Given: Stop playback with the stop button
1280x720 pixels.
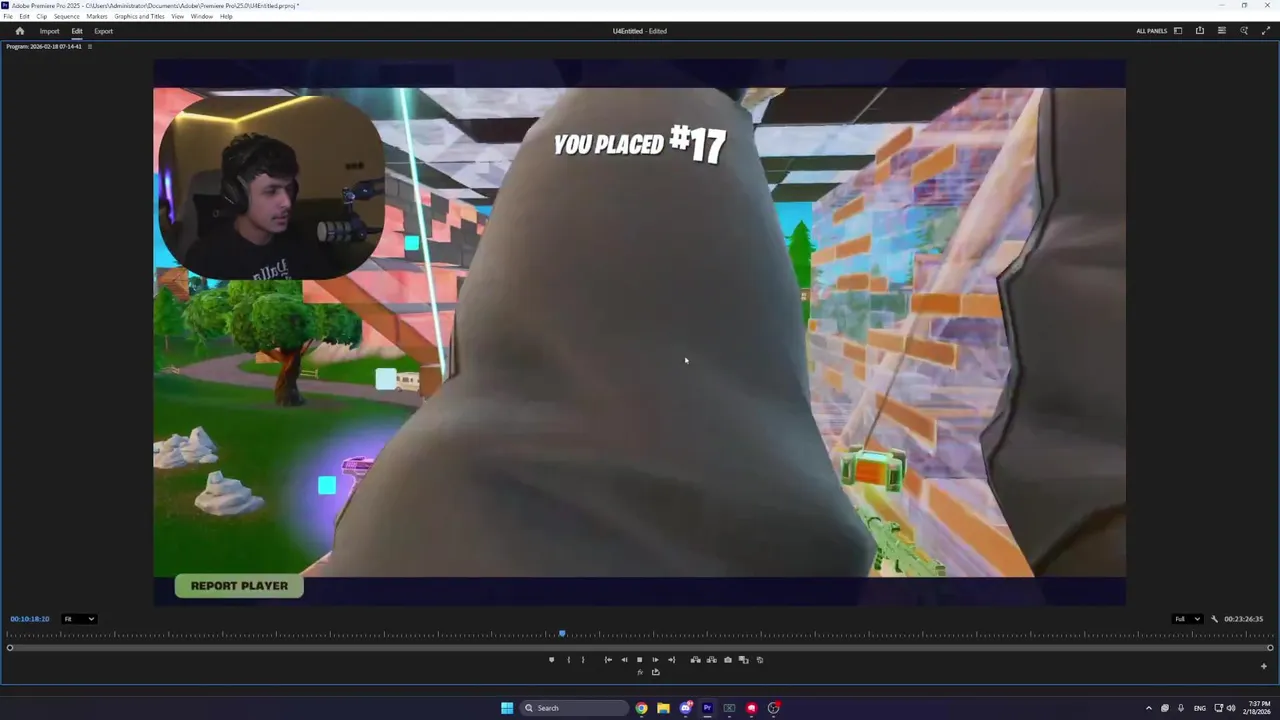Looking at the screenshot, I should click(640, 660).
